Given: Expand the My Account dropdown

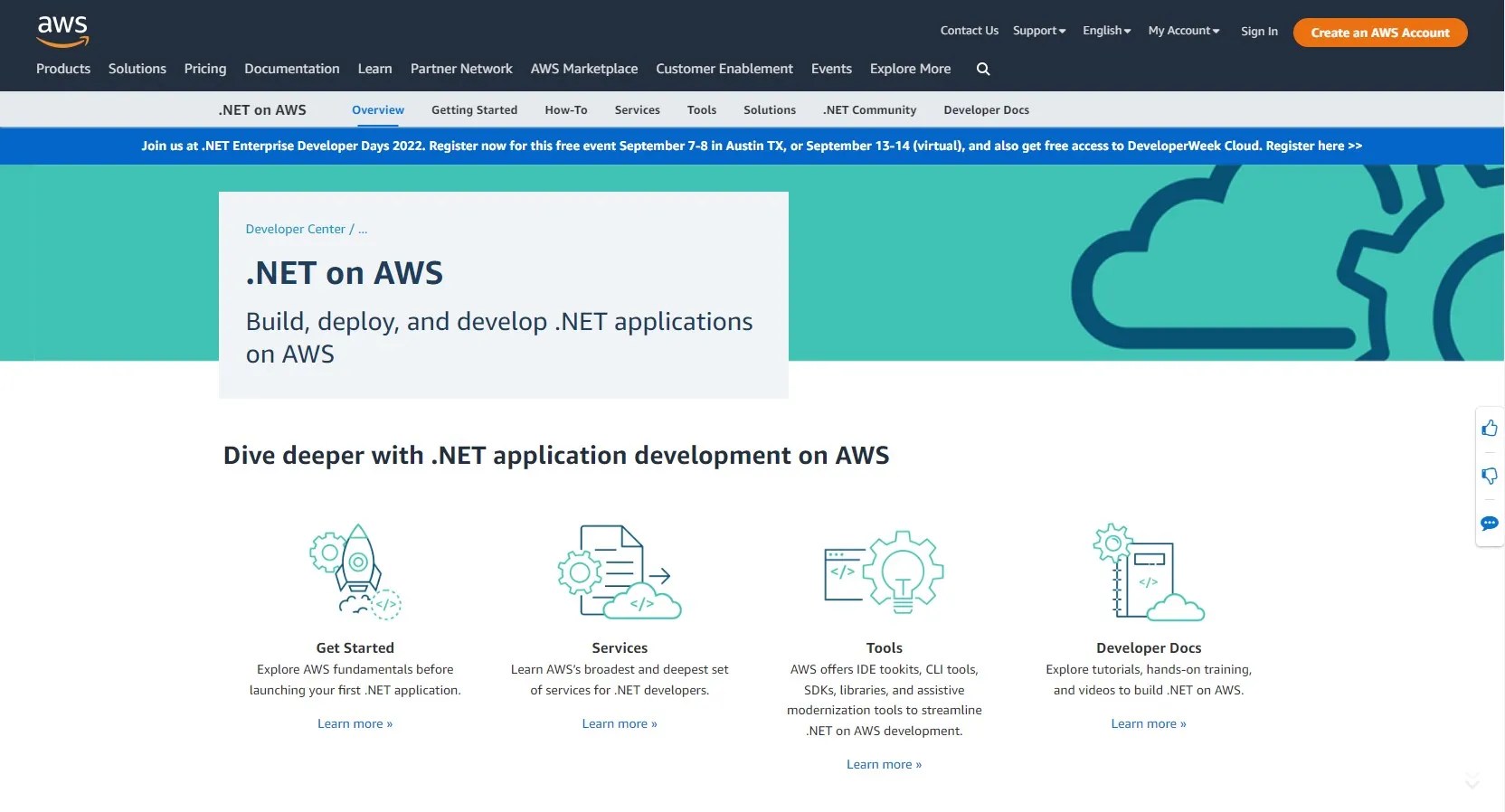Looking at the screenshot, I should 1184,31.
